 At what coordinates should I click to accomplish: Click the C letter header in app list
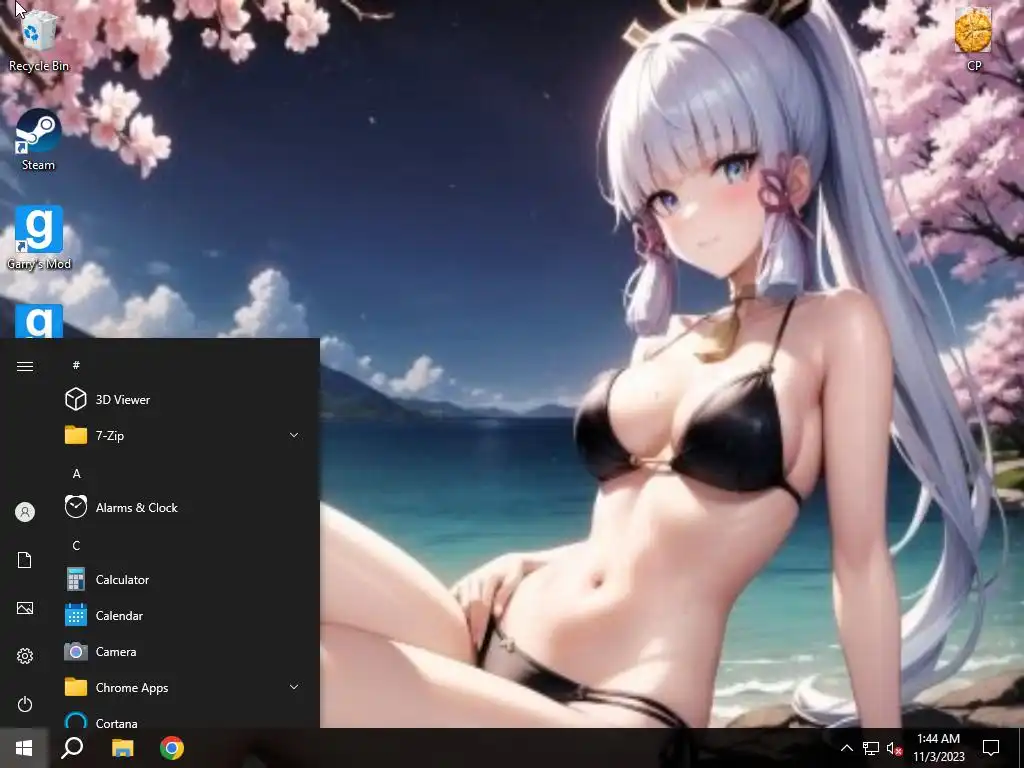(x=76, y=545)
